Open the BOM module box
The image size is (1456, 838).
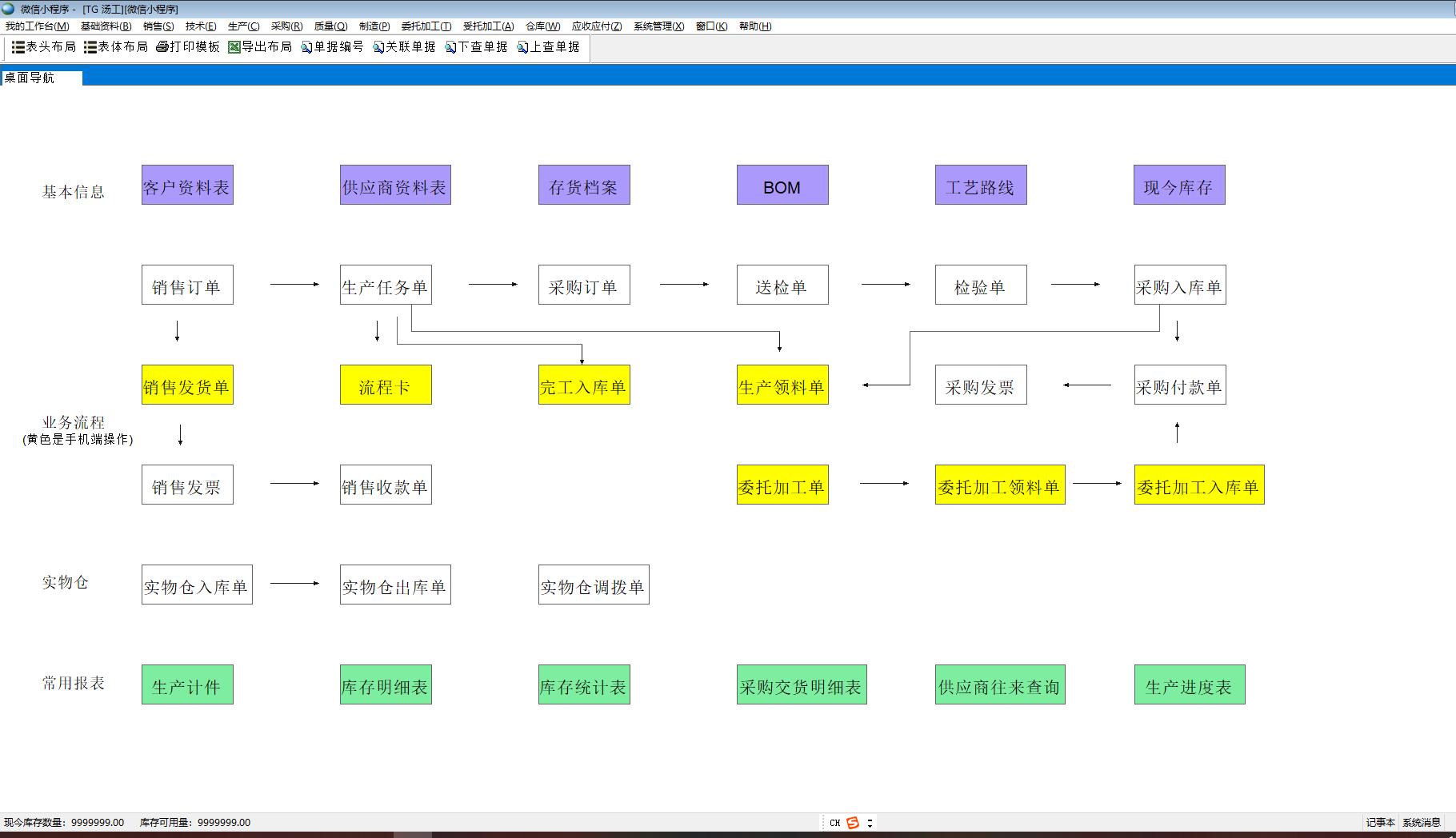782,186
